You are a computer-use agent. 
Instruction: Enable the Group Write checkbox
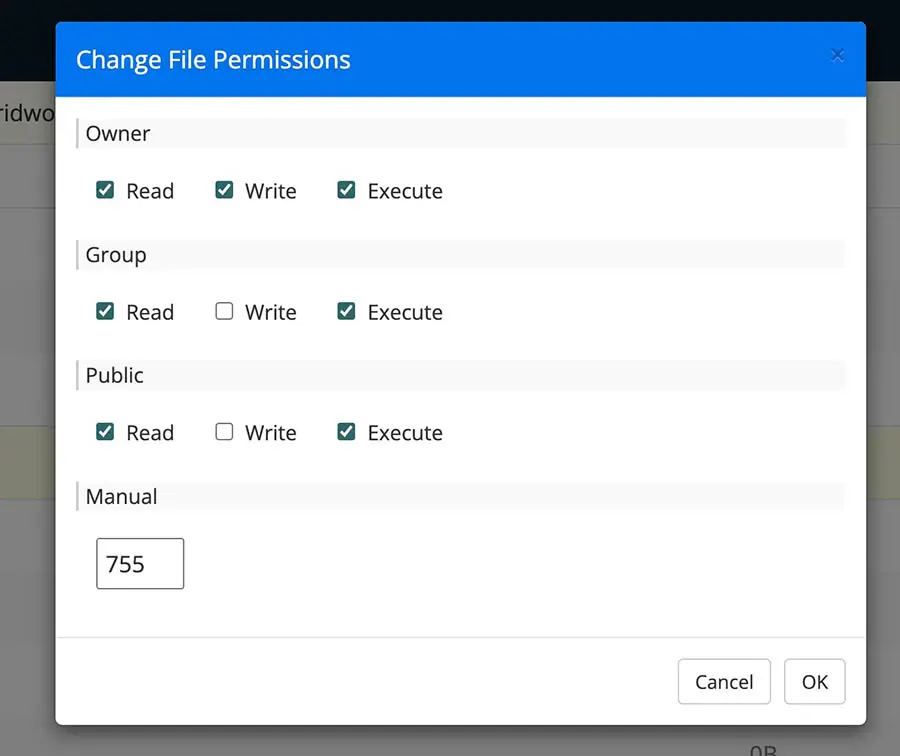225,311
